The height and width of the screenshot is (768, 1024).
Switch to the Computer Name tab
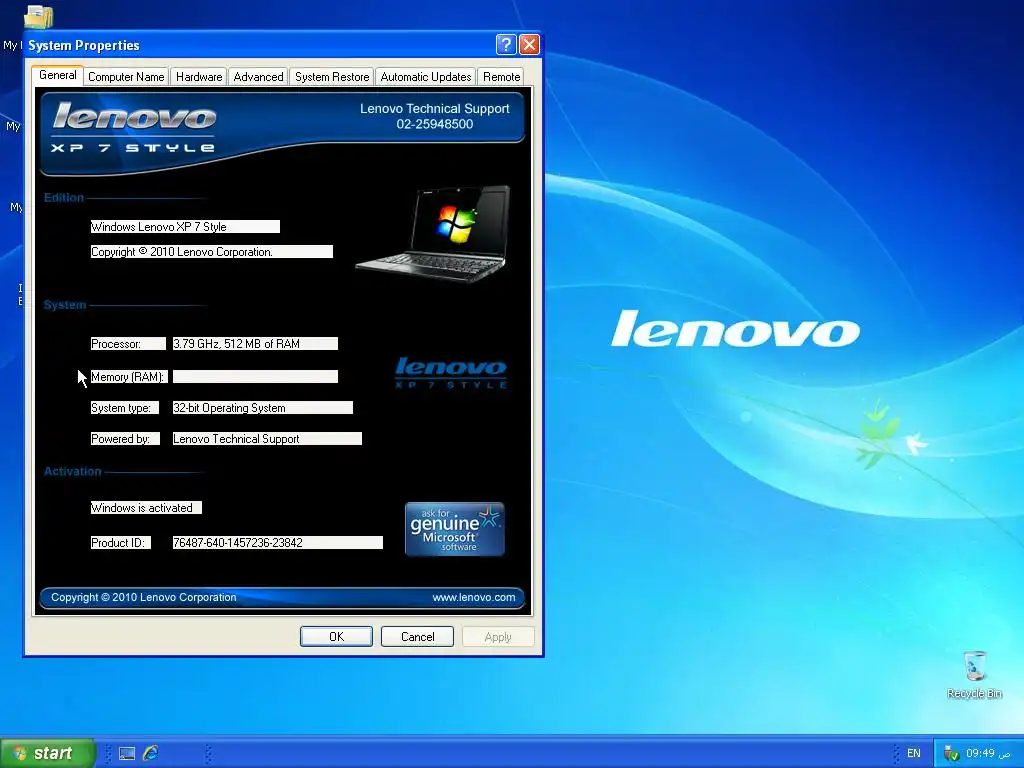126,77
